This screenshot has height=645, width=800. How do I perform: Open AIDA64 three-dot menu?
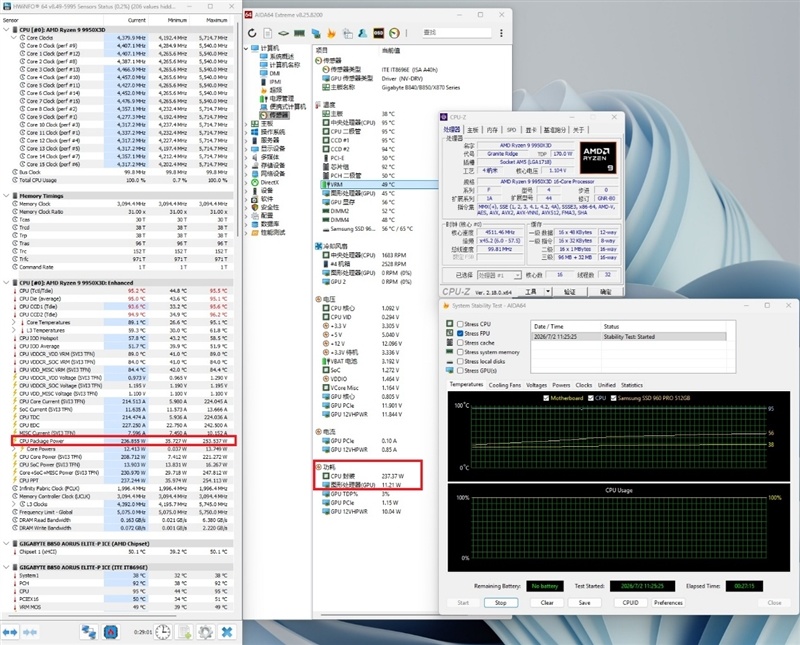click(x=501, y=33)
